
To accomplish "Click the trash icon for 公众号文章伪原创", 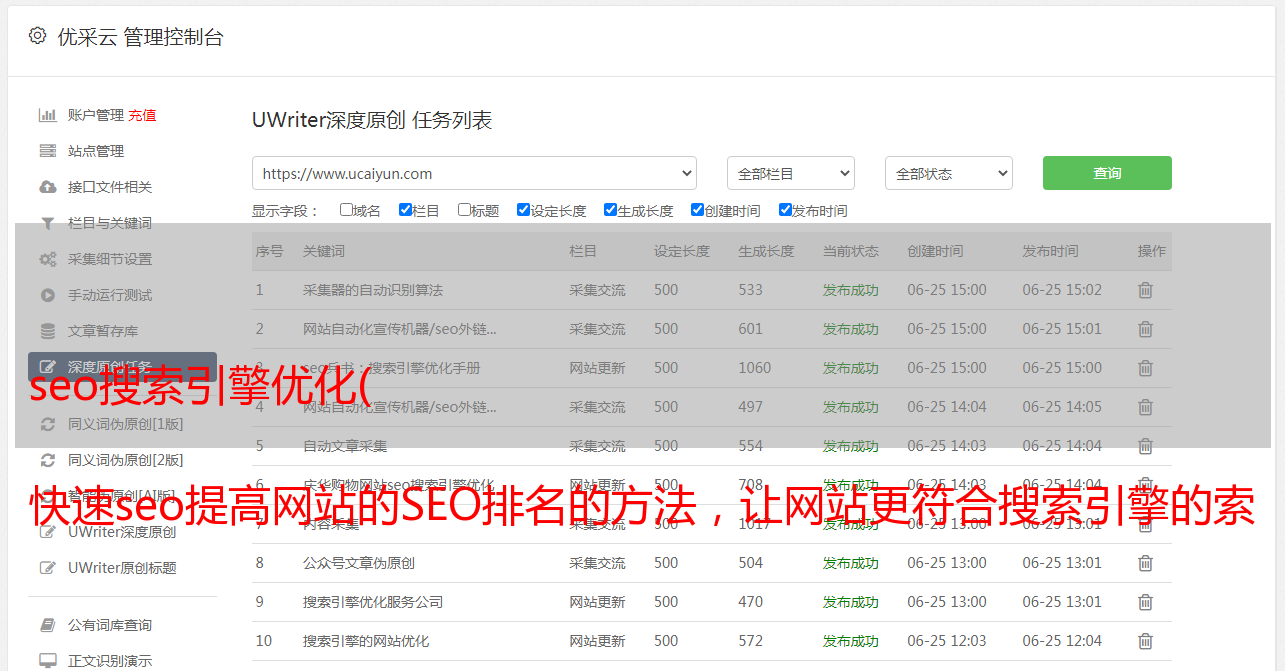I will 1145,563.
